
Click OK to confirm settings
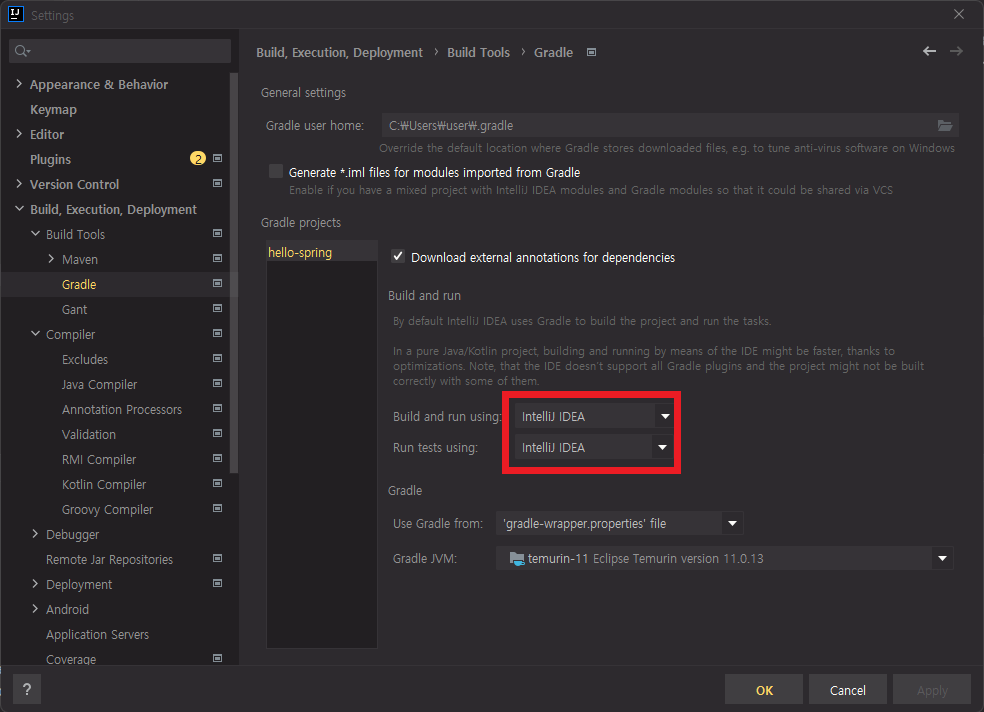click(764, 690)
